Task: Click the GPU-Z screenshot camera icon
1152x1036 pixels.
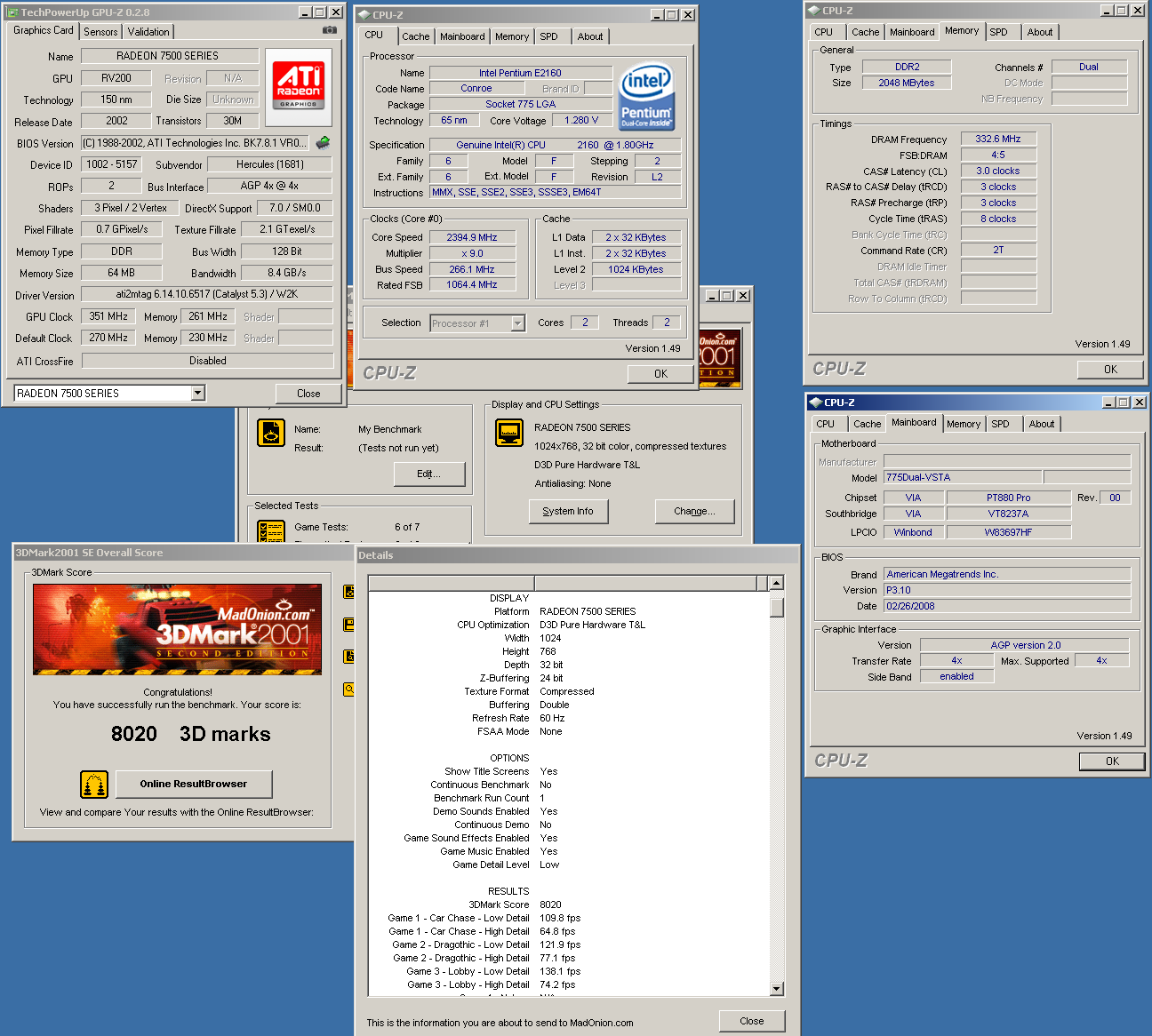Action: coord(330,29)
